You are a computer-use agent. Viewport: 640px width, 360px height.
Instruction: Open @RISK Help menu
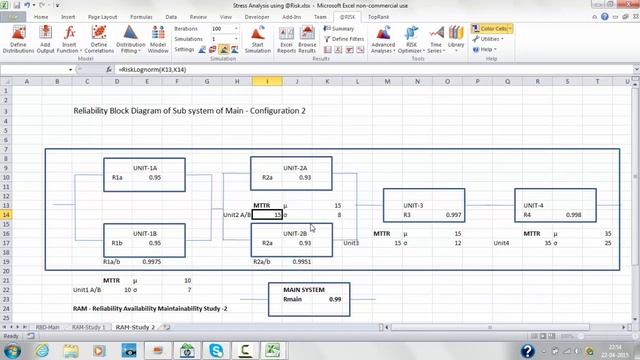(x=484, y=49)
